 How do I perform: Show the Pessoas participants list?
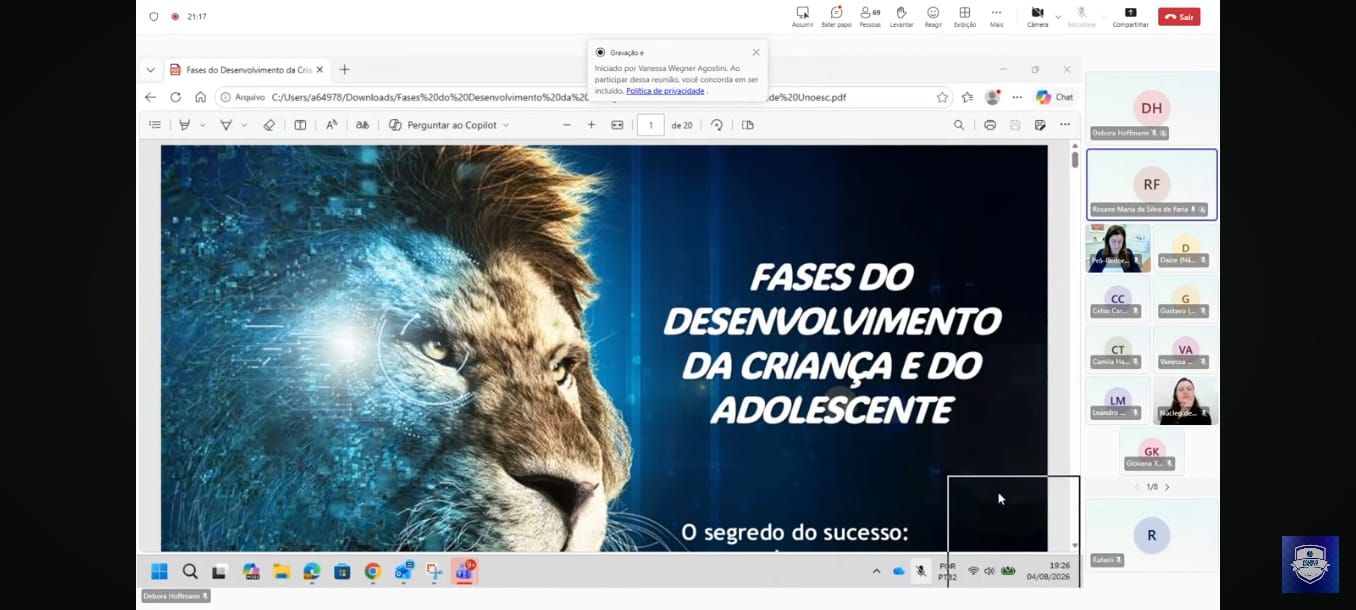870,16
